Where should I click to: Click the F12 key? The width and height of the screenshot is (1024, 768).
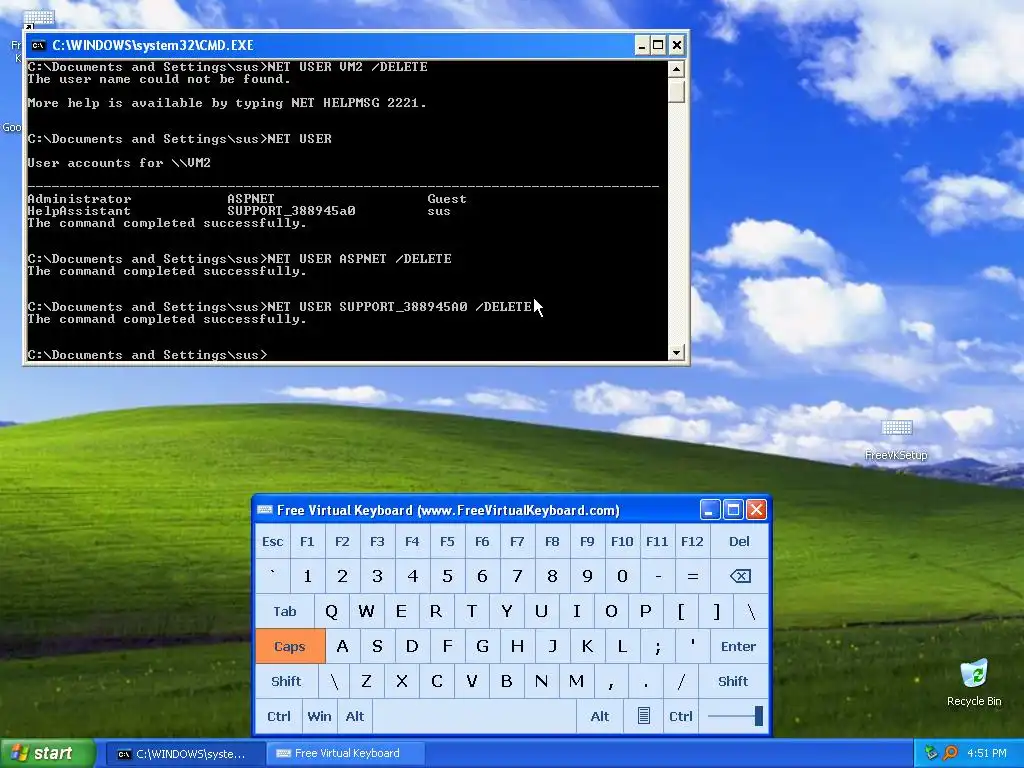tap(692, 541)
